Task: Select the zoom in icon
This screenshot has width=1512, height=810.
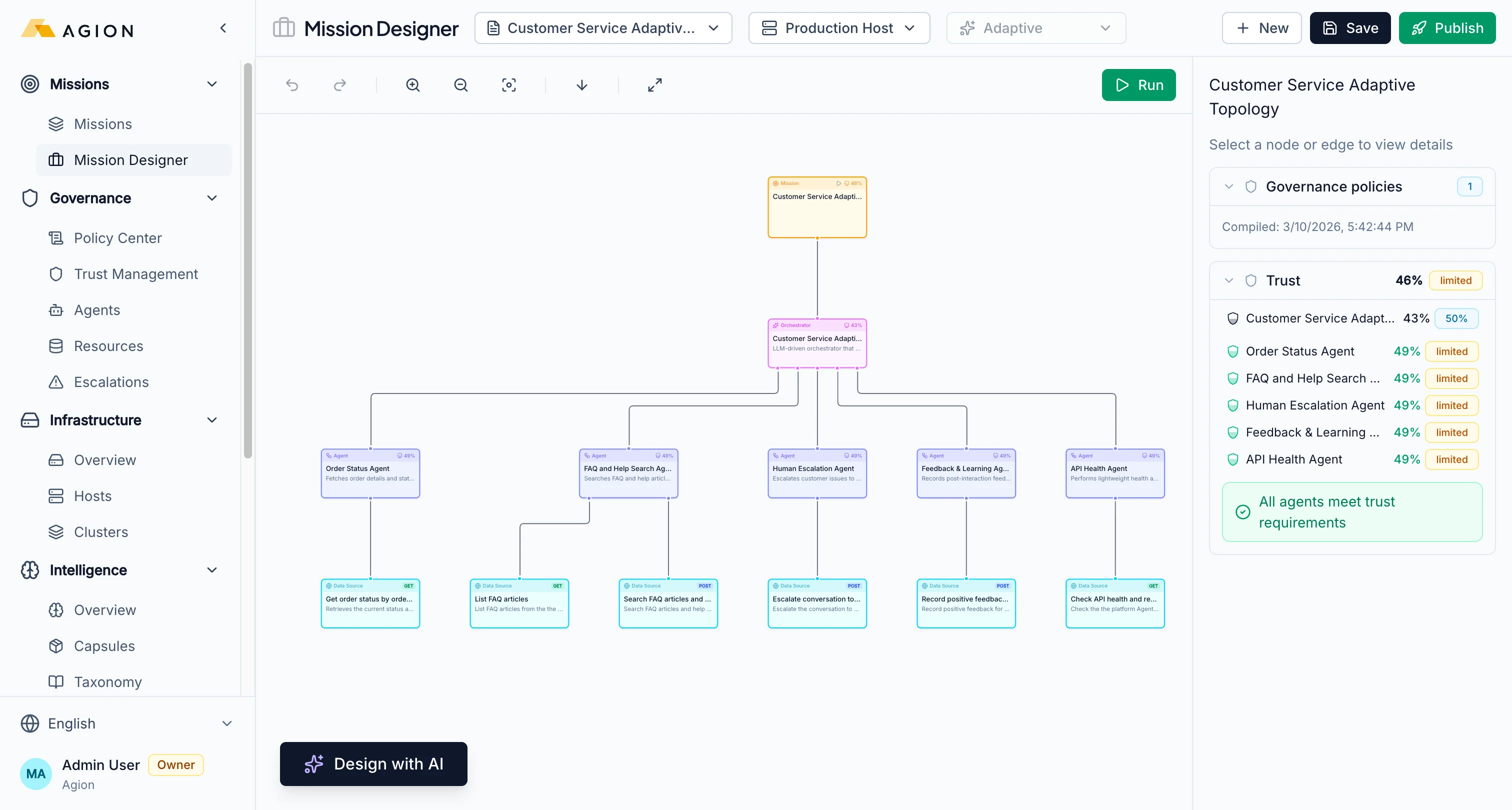Action: 413,84
